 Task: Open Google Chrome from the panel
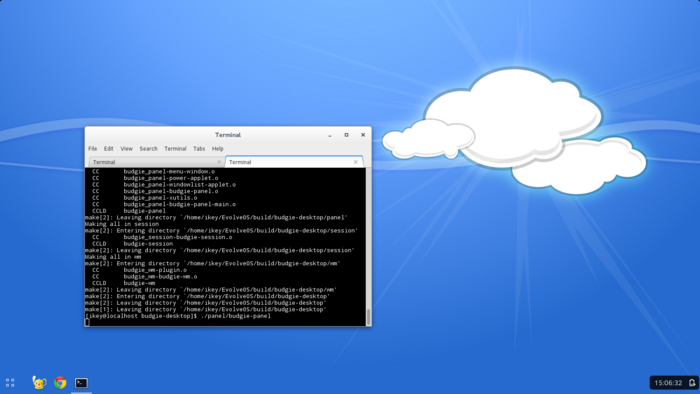tap(60, 382)
